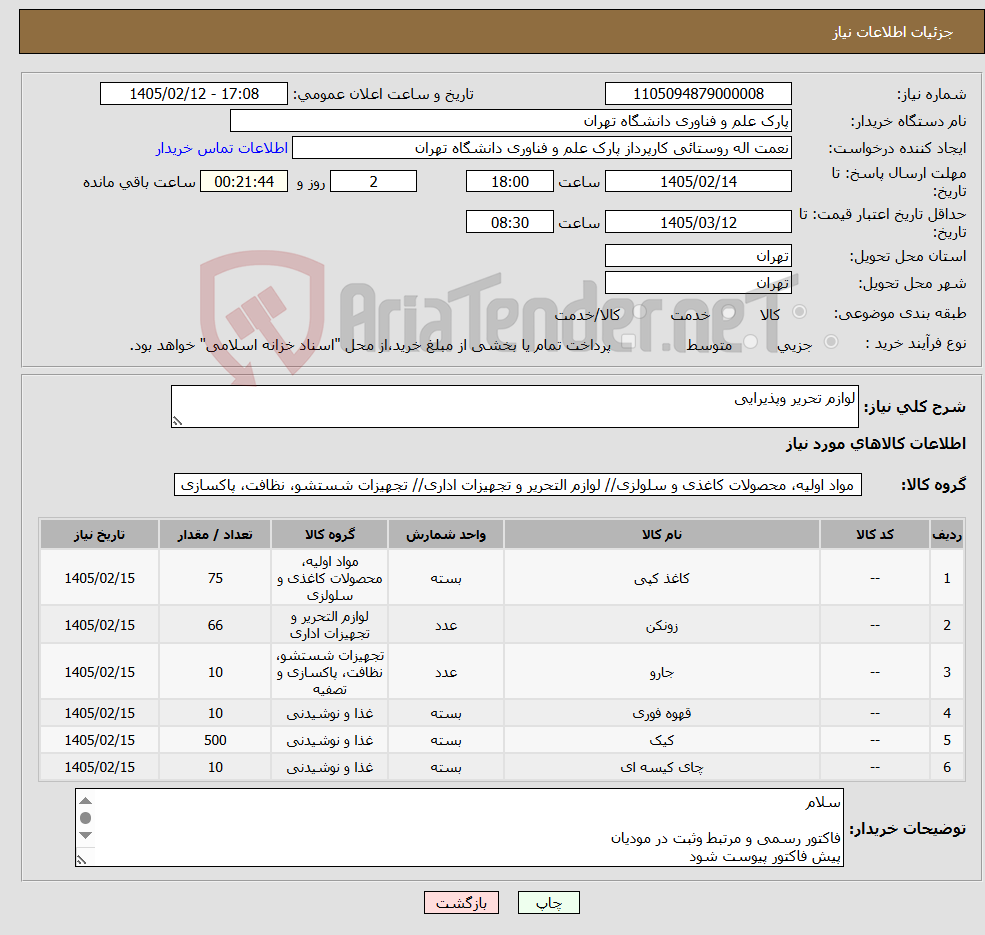
Task: Select the متوسط purchase type radio
Action: point(751,342)
